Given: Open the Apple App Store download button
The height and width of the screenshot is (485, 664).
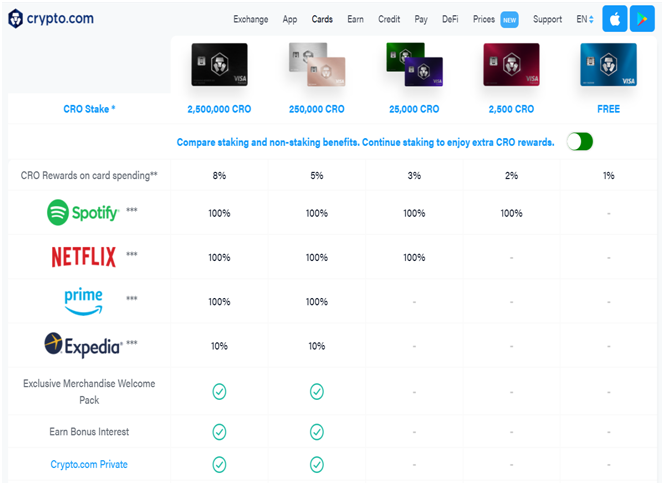Looking at the screenshot, I should [x=614, y=19].
